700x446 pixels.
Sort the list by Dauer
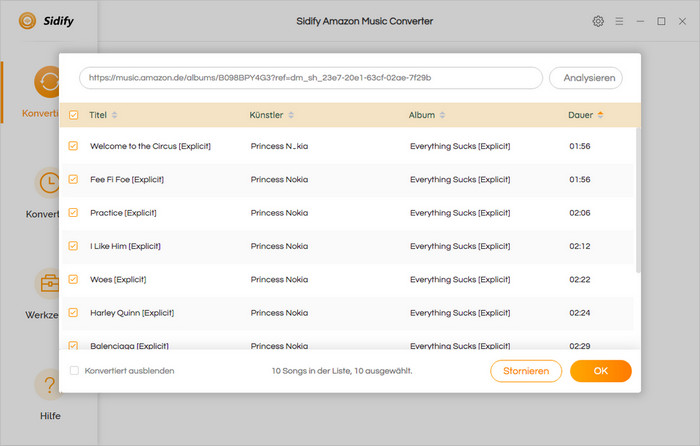coord(600,115)
